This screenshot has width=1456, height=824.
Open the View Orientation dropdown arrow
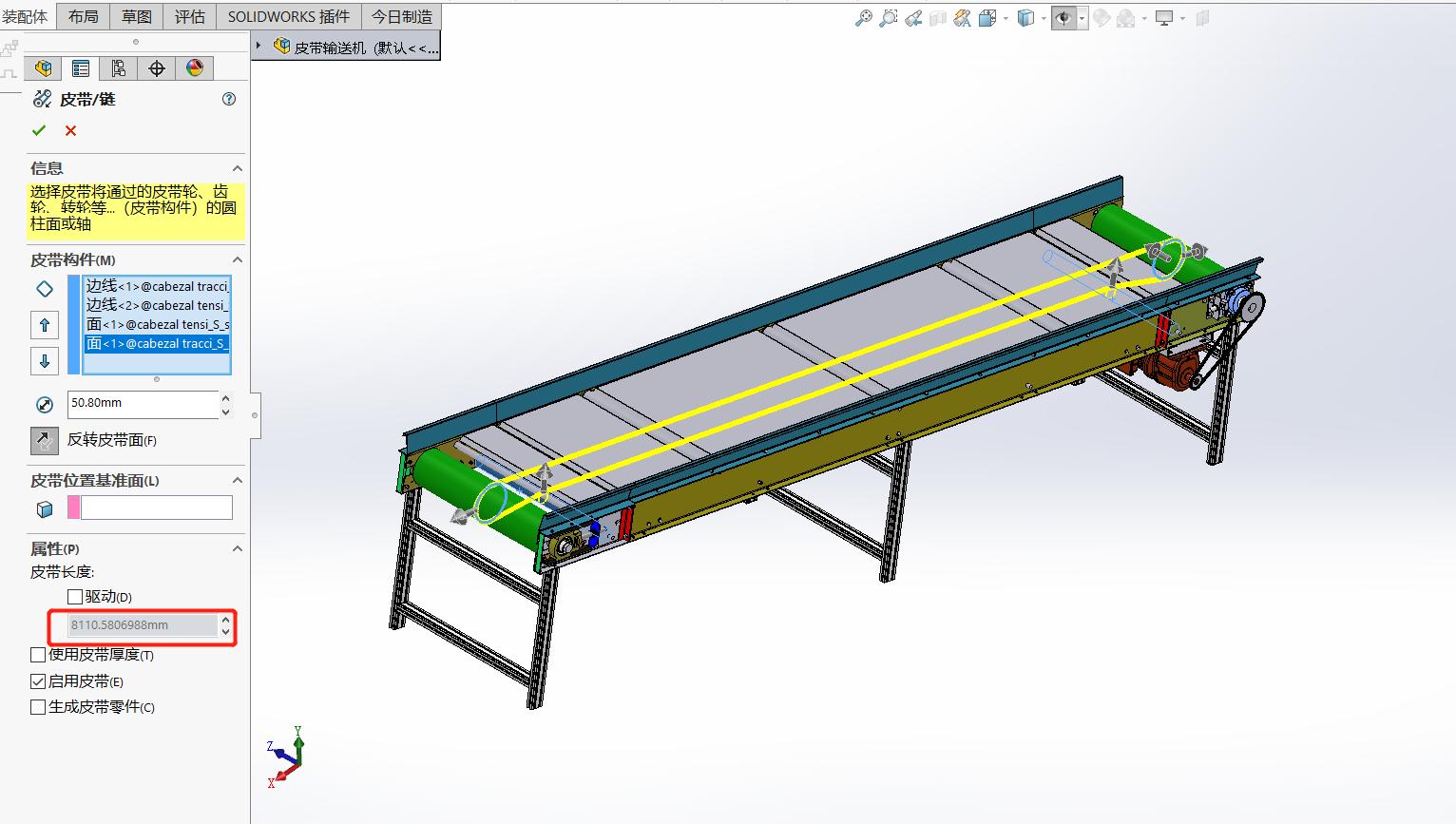coord(1005,18)
